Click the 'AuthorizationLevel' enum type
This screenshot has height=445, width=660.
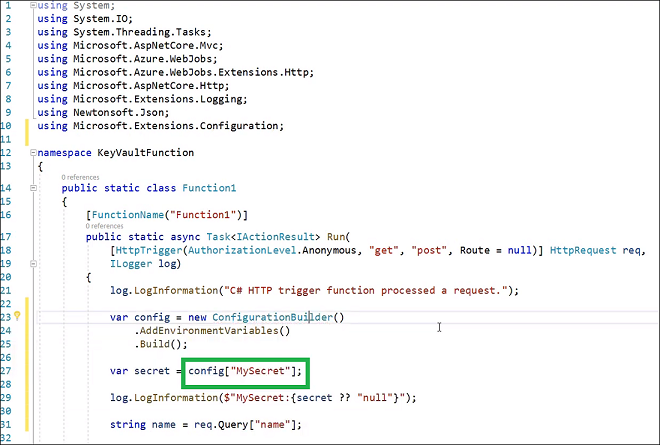tap(242, 250)
